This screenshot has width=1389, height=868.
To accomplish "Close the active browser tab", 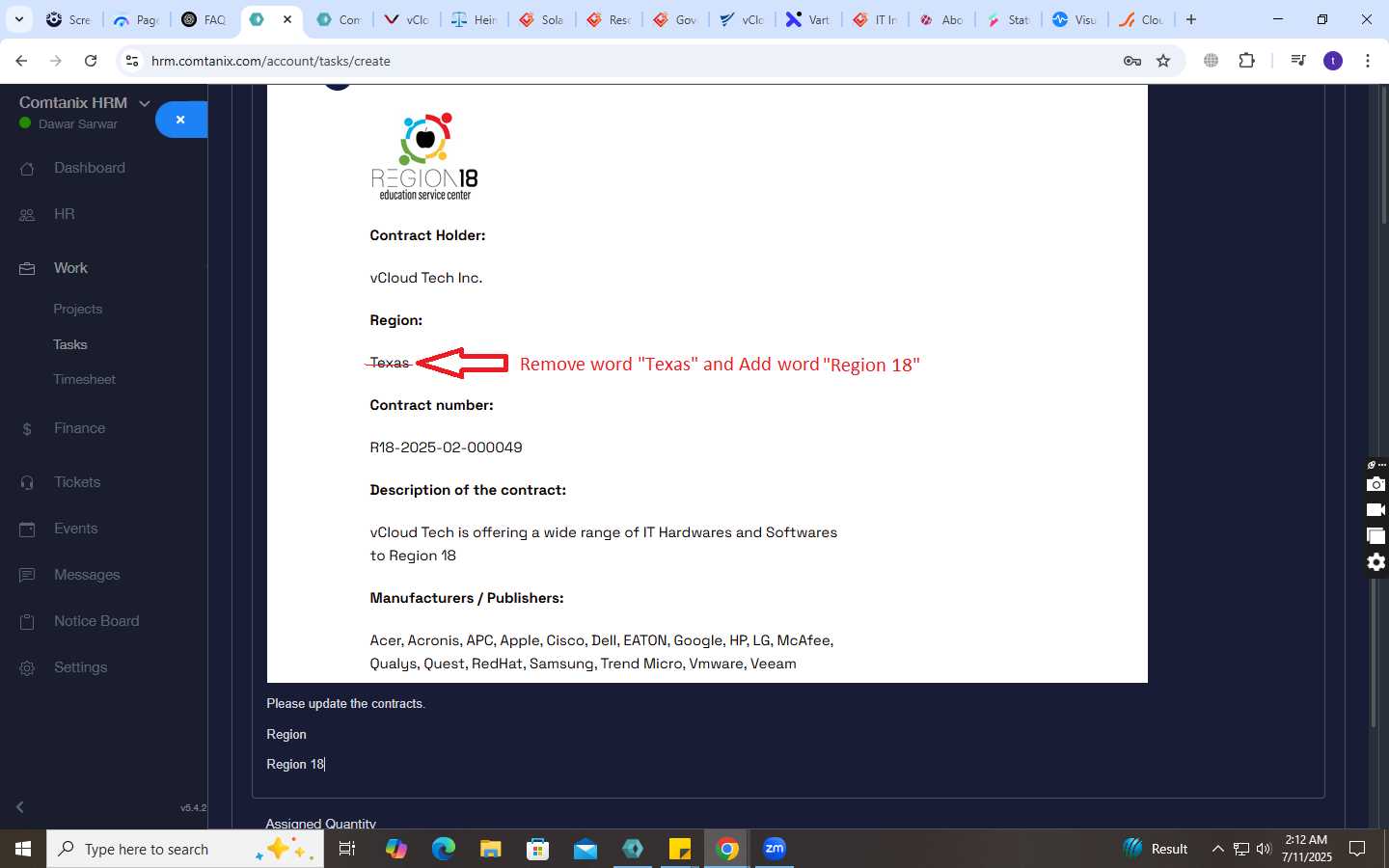I will pos(287,19).
